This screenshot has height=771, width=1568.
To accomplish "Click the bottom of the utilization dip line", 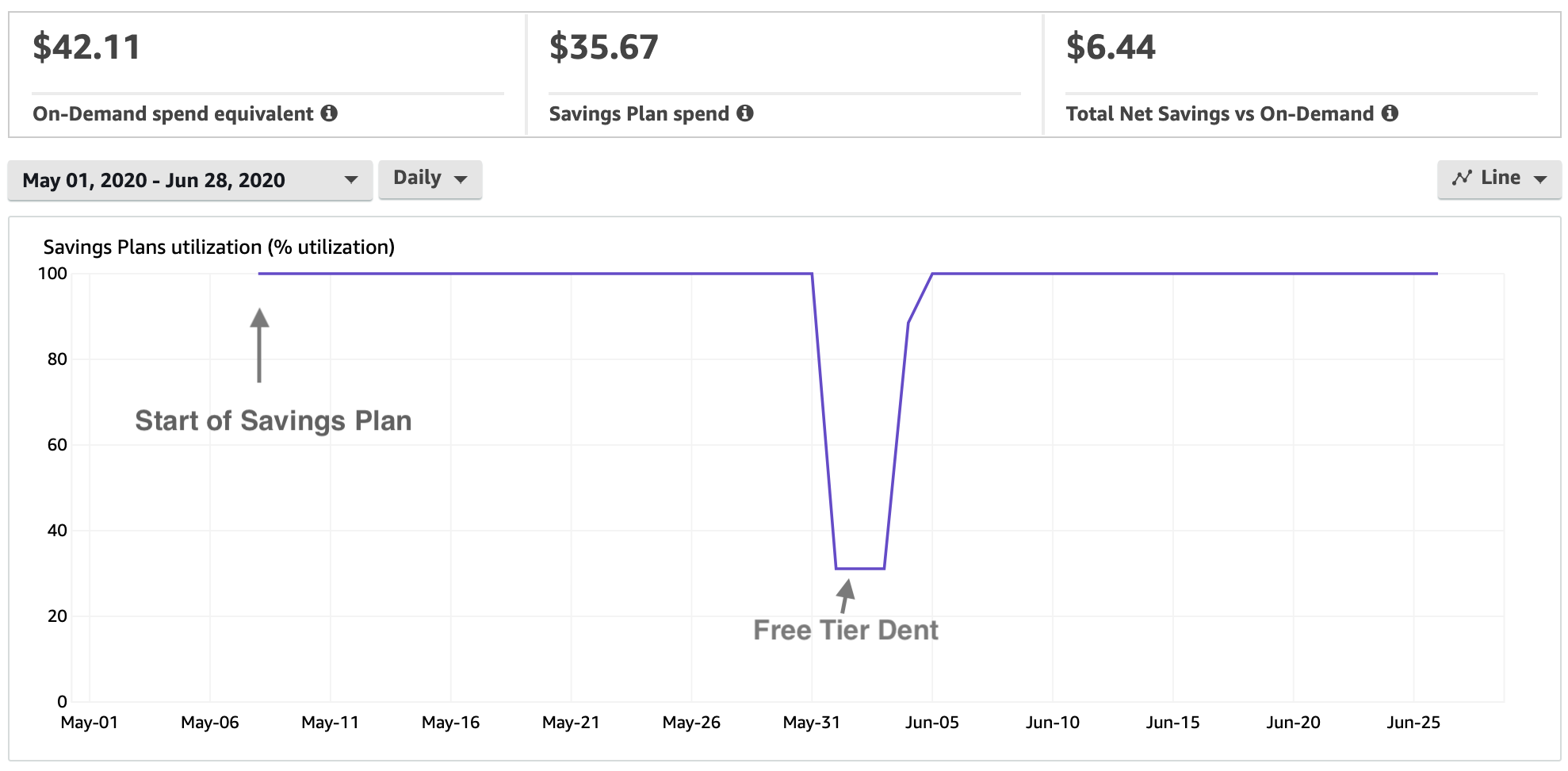I will pos(860,569).
